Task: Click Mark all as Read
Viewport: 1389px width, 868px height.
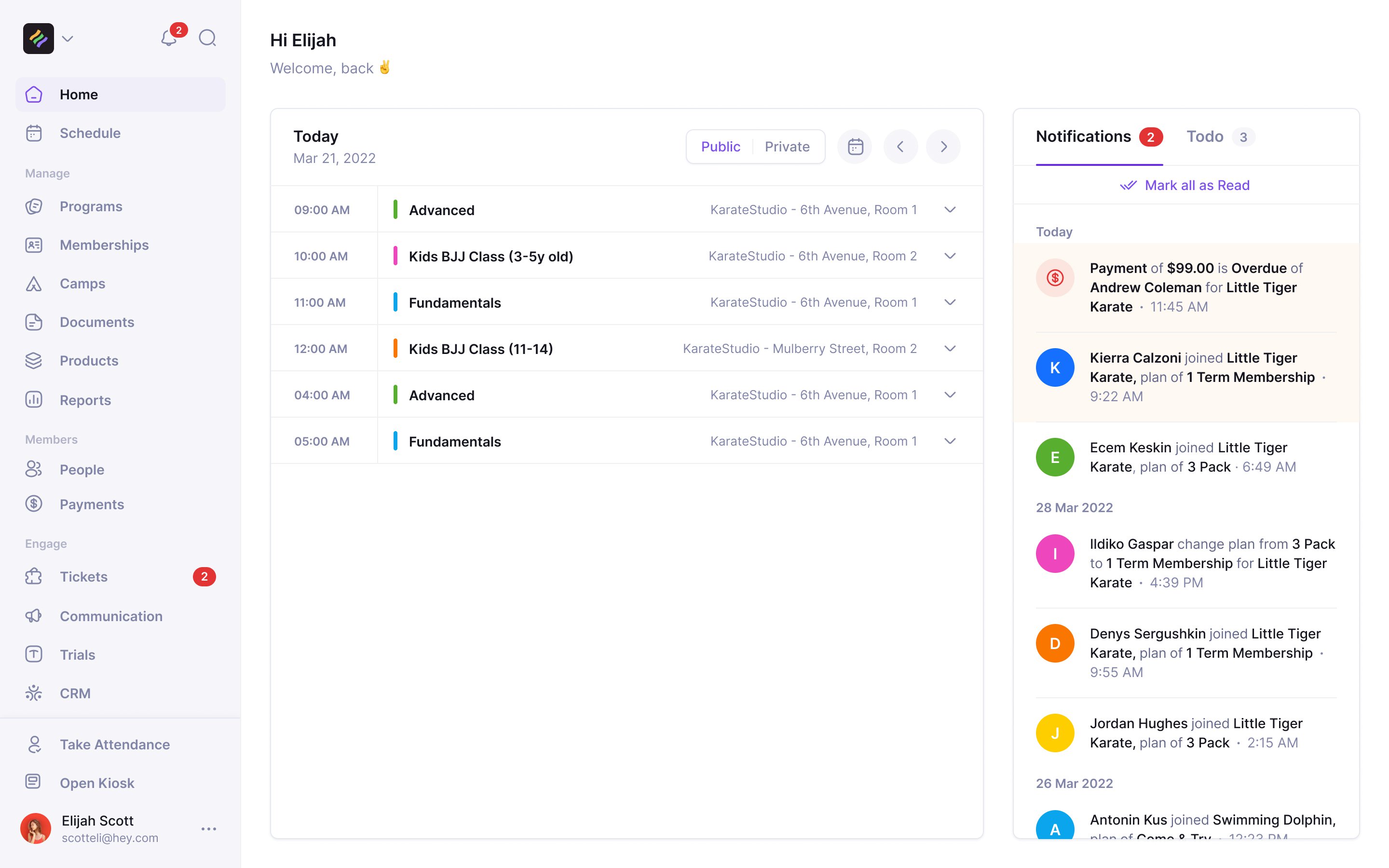Action: pyautogui.click(x=1185, y=185)
